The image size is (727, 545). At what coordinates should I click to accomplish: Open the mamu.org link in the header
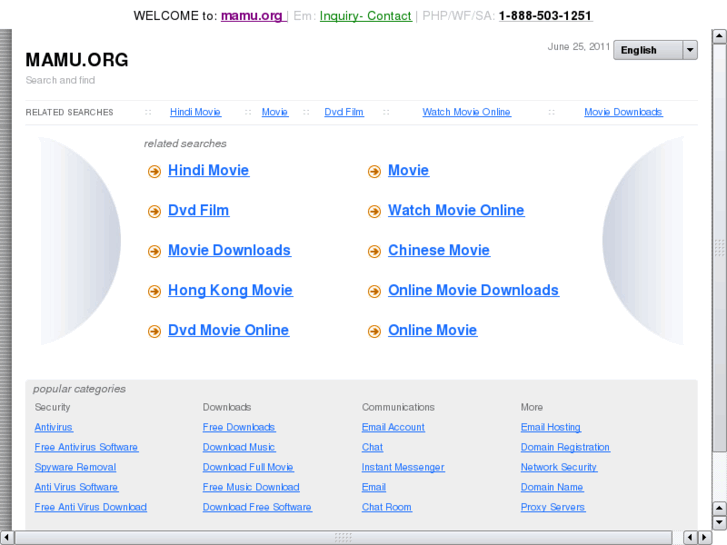pos(252,16)
